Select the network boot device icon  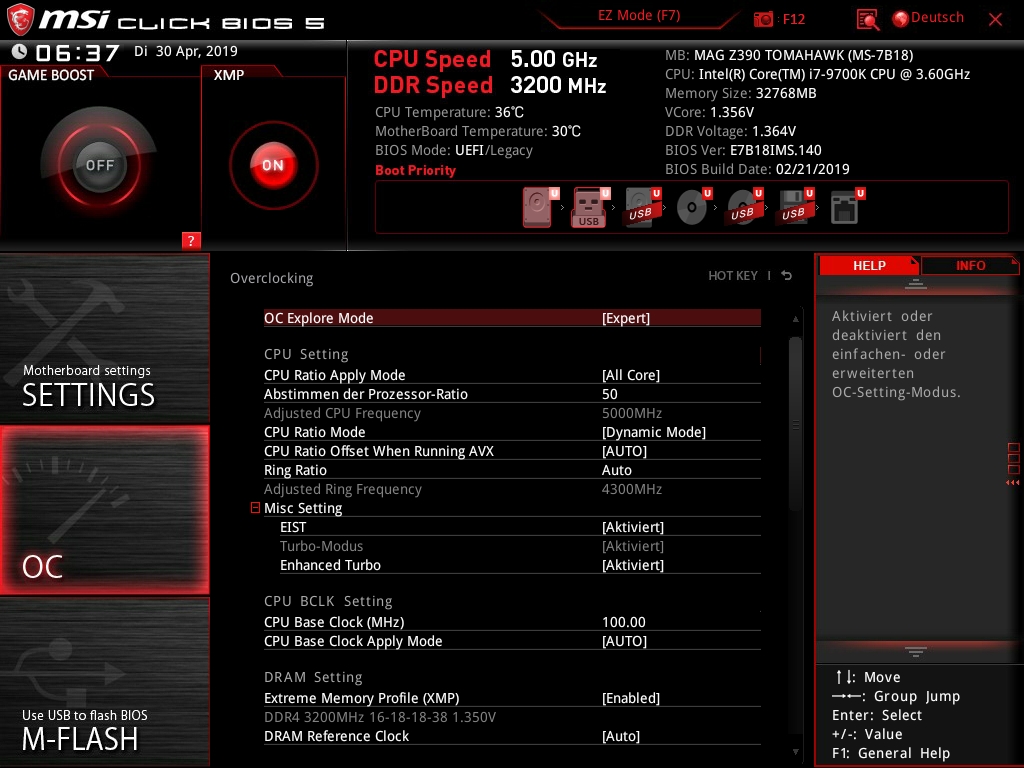point(845,207)
